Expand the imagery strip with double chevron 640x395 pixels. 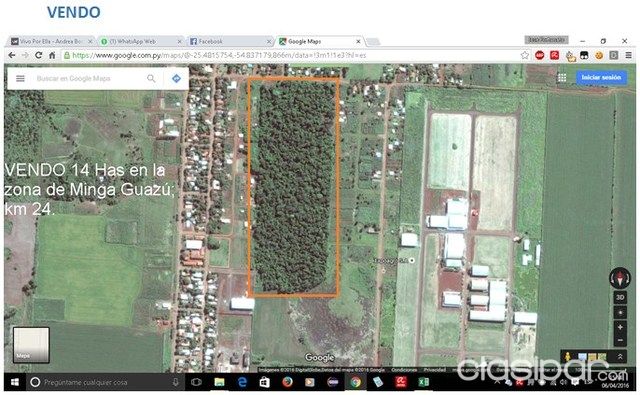[620, 357]
